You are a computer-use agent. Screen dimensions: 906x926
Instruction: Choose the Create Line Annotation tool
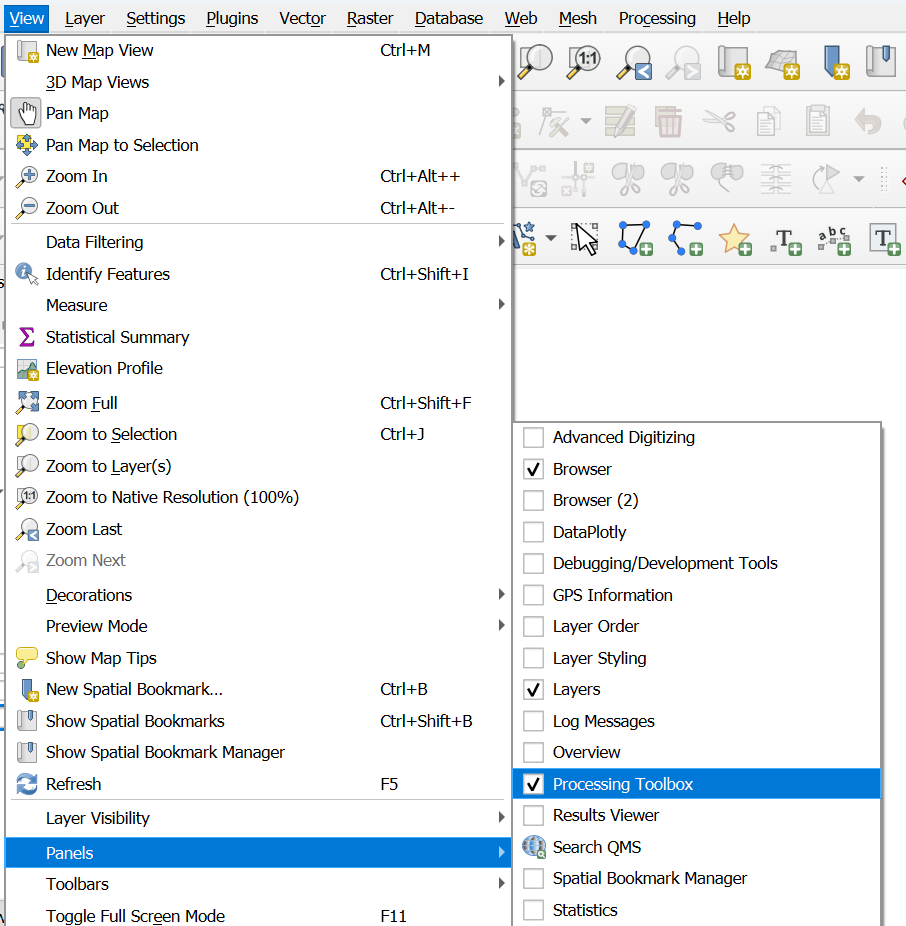pyautogui.click(x=685, y=238)
